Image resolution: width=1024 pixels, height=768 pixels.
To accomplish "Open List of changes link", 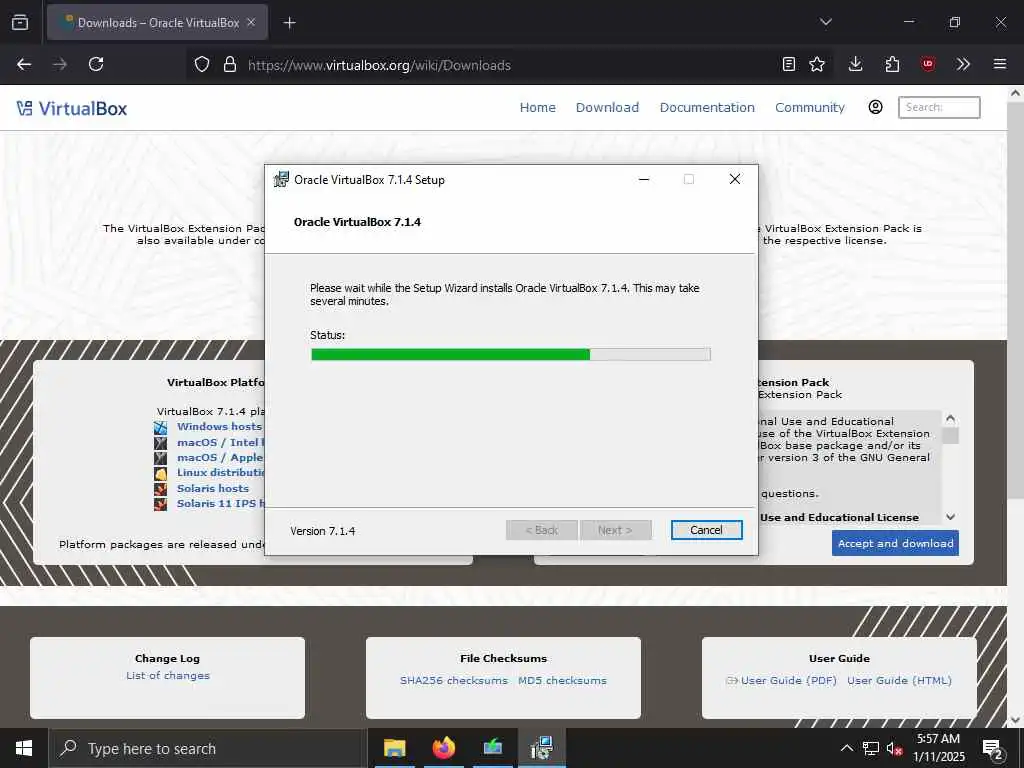I will coord(168,675).
